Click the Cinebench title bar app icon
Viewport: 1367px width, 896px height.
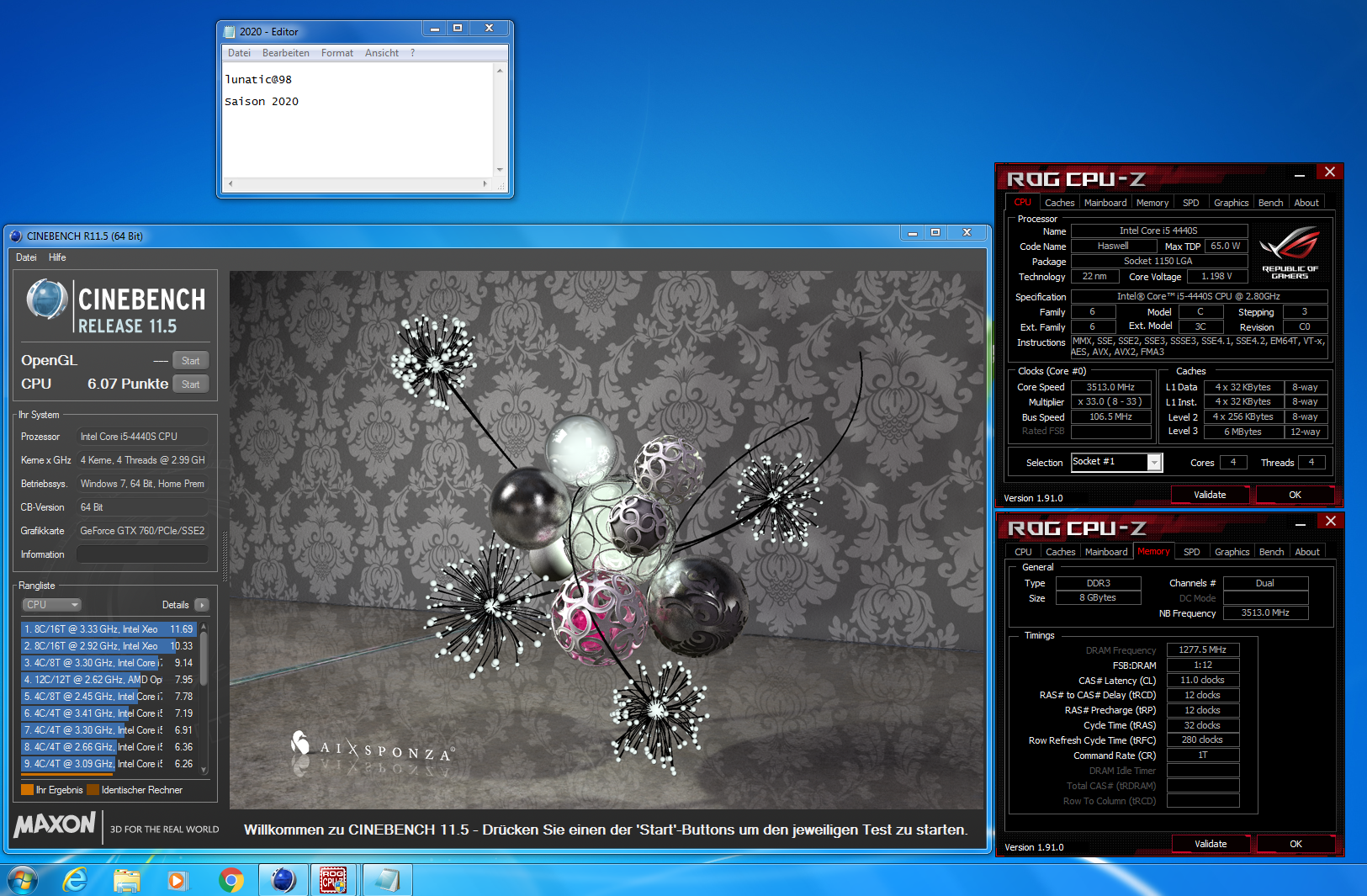click(x=16, y=236)
